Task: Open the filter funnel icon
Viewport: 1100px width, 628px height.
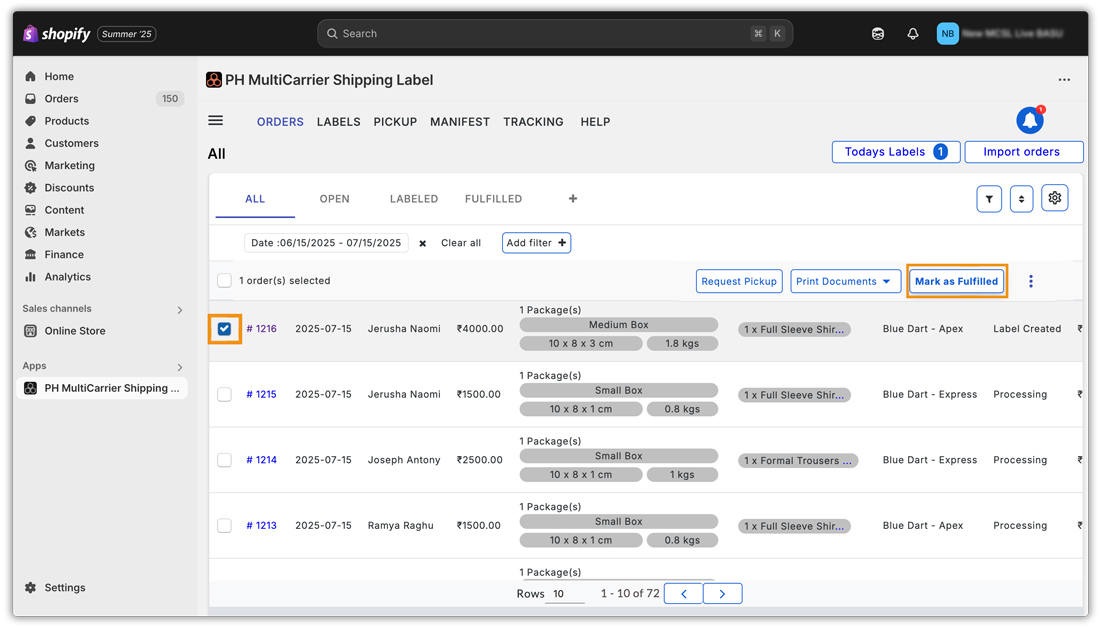Action: tap(989, 199)
